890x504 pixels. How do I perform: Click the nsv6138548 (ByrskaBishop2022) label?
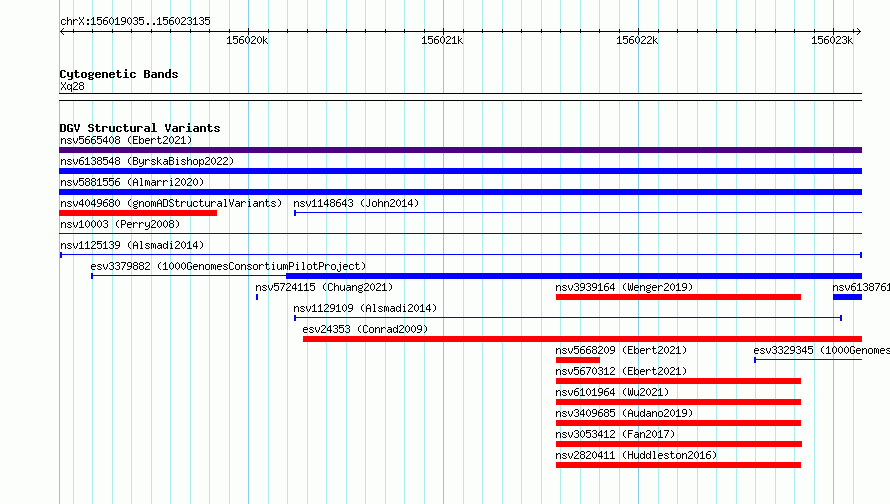147,161
